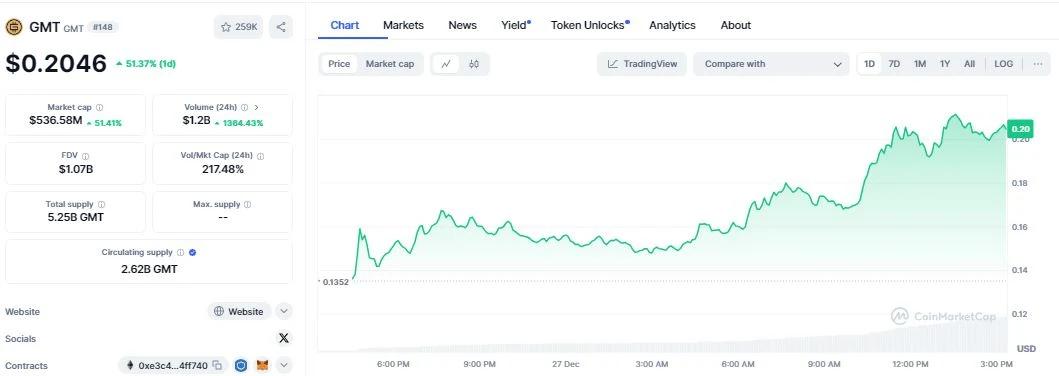
Task: Switch to line chart icon
Action: [446, 64]
